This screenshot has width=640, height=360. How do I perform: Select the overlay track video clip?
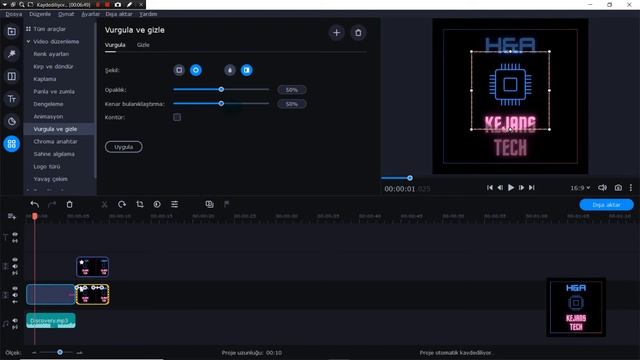point(92,267)
